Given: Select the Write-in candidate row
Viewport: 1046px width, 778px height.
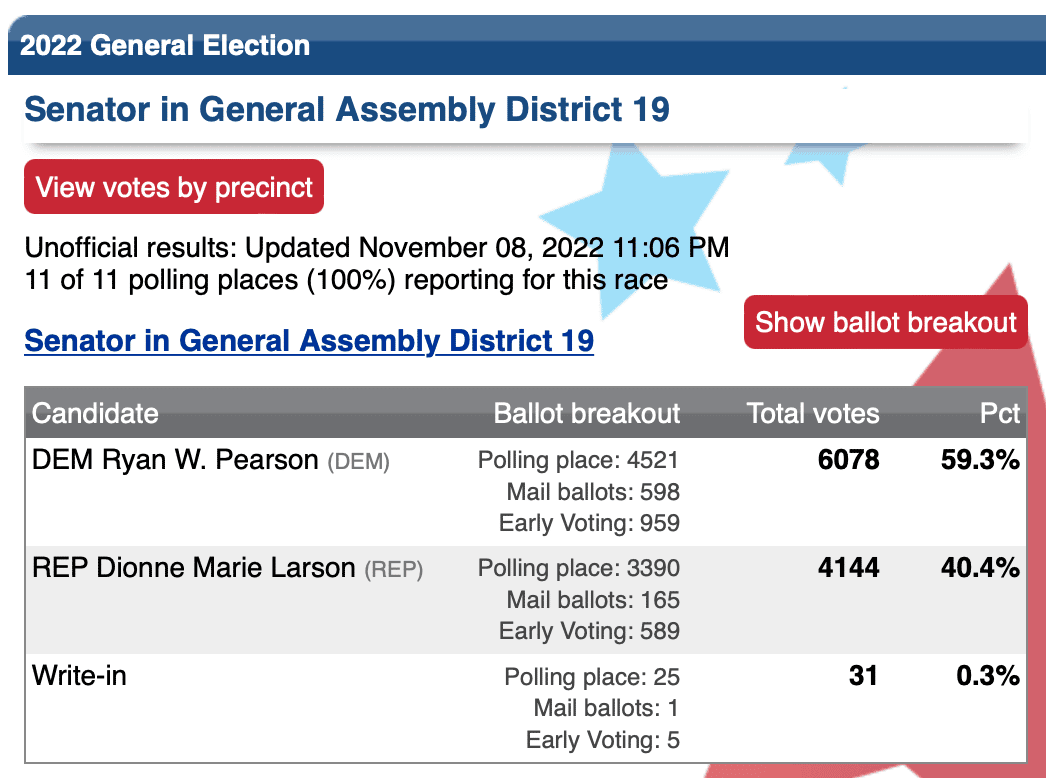Looking at the screenshot, I should click(x=526, y=708).
